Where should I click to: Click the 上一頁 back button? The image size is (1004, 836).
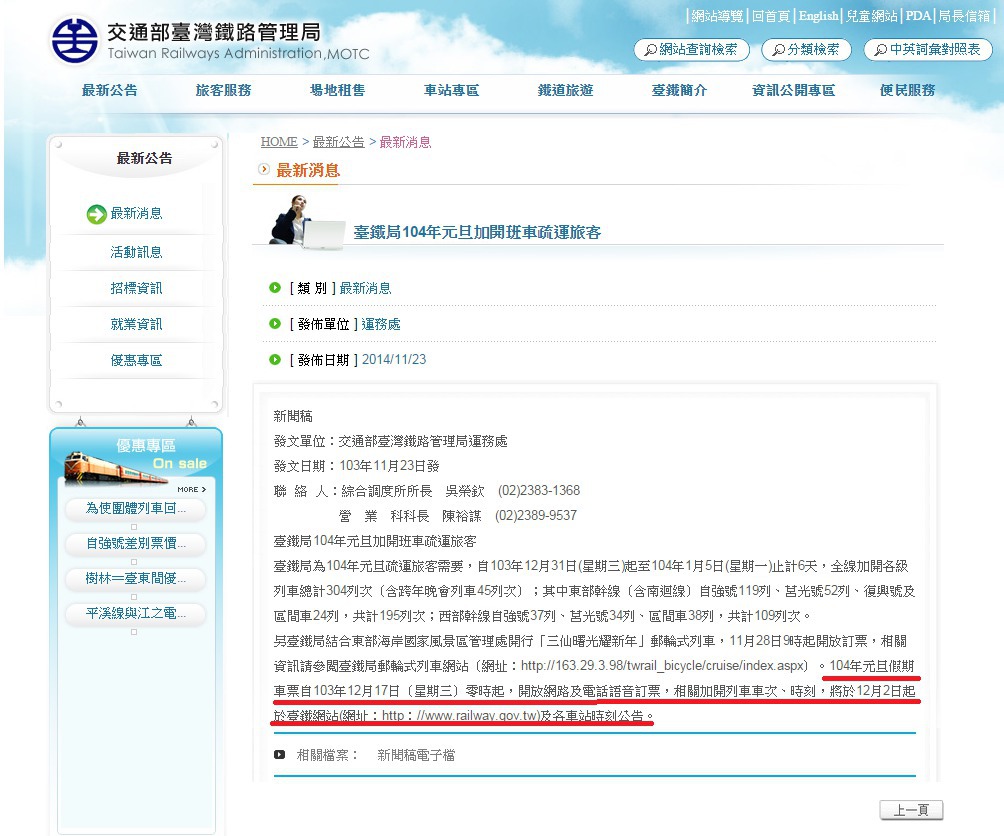[911, 810]
